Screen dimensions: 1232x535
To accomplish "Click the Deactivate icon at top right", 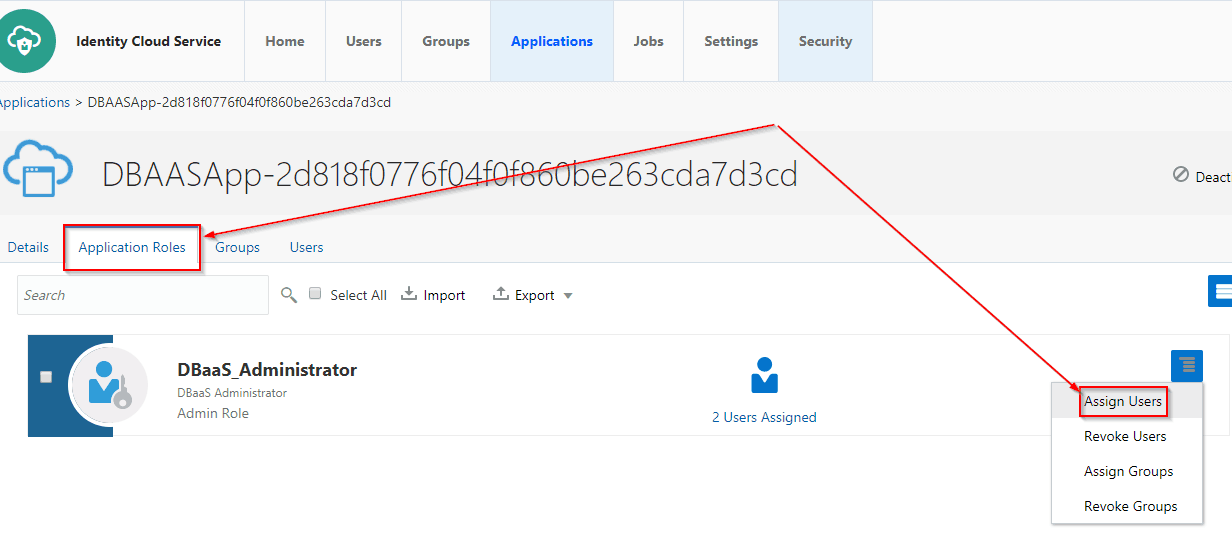I will pyautogui.click(x=1181, y=175).
